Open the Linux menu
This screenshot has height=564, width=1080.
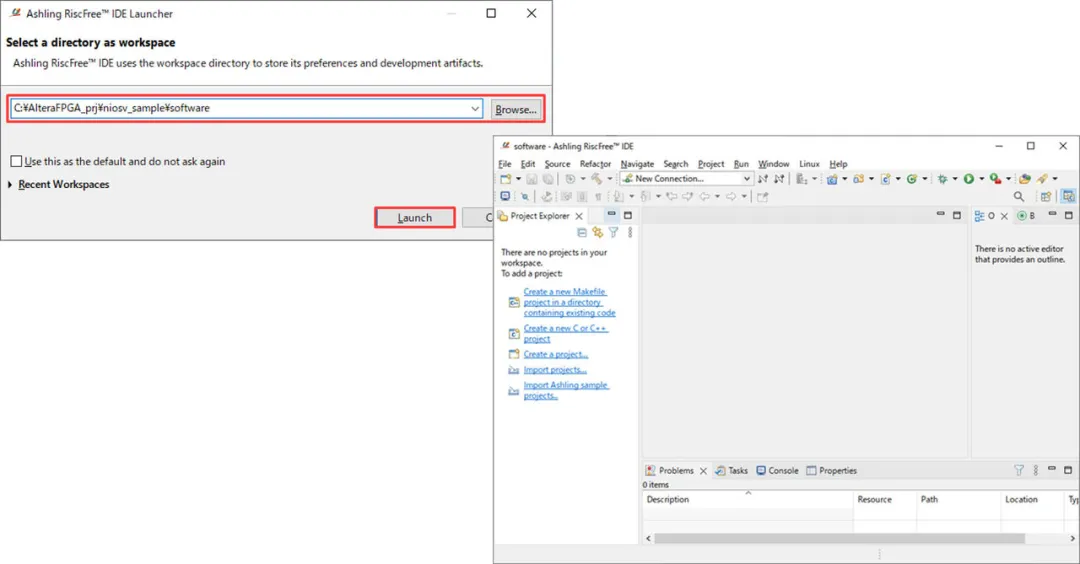(809, 164)
